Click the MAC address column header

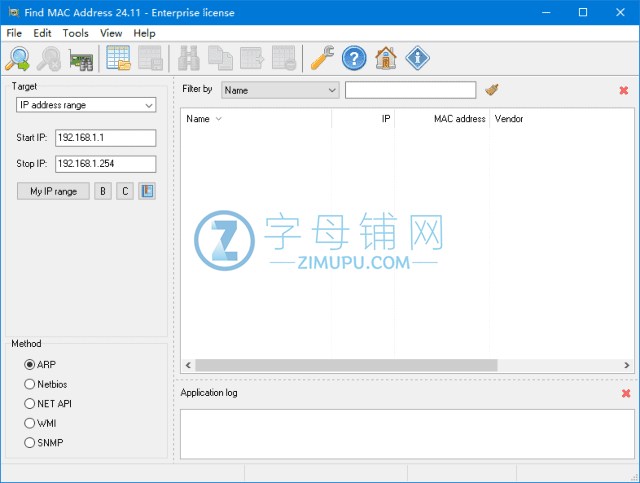click(x=442, y=119)
